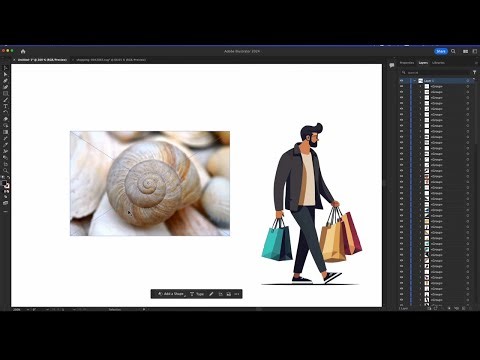Click Type button in contextual taskbar
480x360 pixels.
(197, 294)
